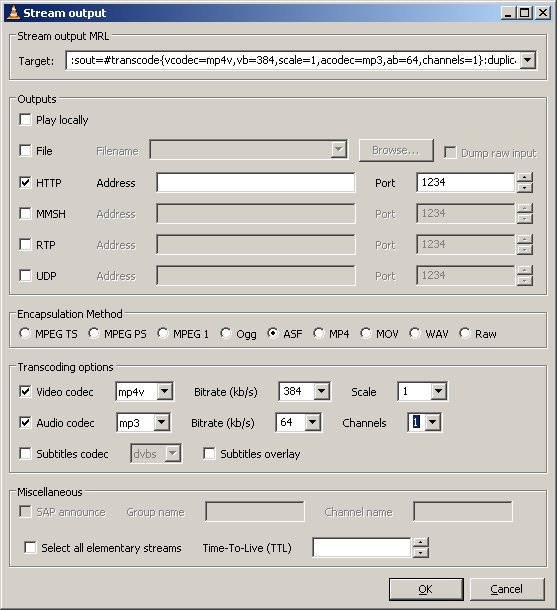
Task: Dismiss dialog with Cancel button
Action: coord(507,589)
